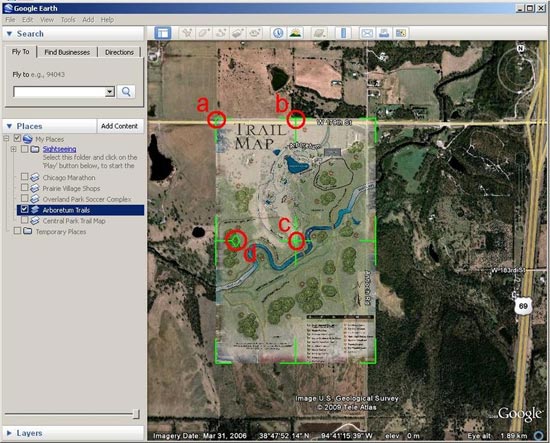Toggle the sidebar panel icon in toolbar
Viewport: 550px width, 443px height.
pyautogui.click(x=163, y=33)
